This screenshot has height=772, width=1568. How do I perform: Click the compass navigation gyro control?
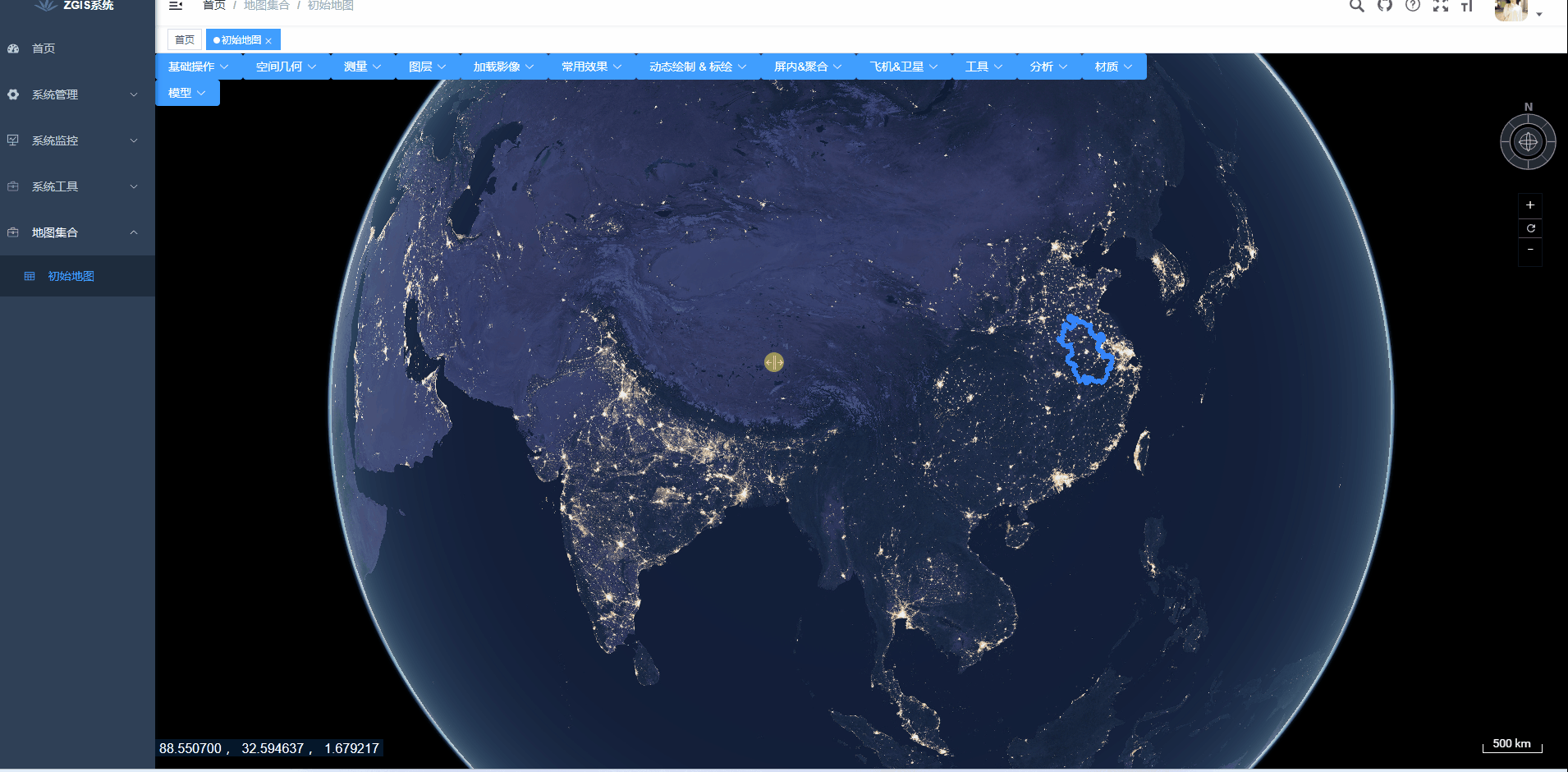(1528, 142)
